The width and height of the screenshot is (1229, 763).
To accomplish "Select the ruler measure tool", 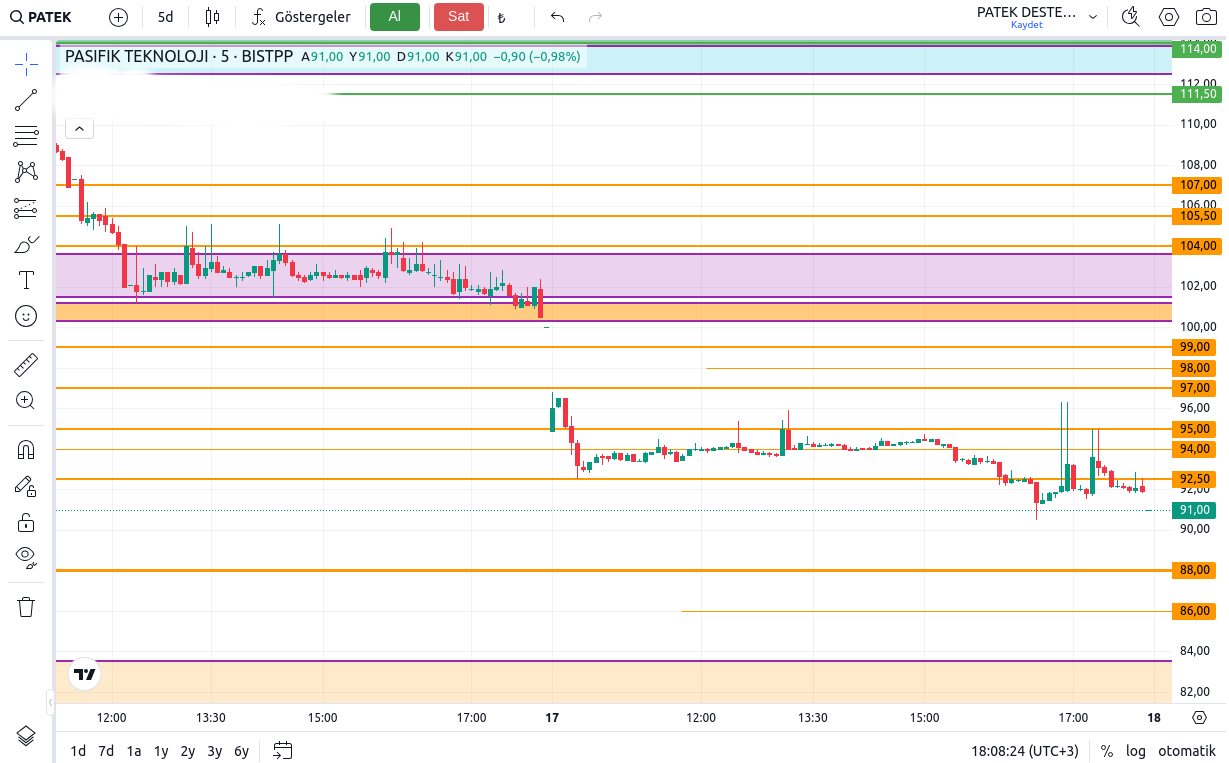I will pos(26,364).
